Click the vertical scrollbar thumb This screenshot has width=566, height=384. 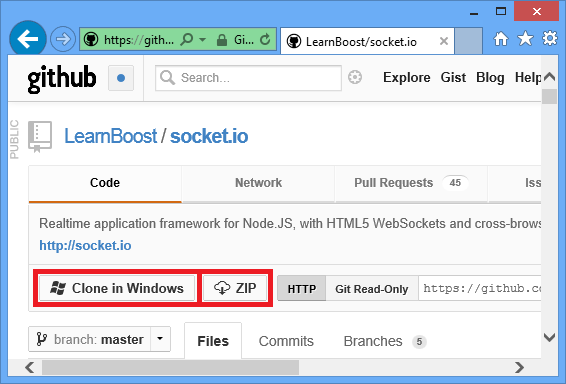coord(549,97)
